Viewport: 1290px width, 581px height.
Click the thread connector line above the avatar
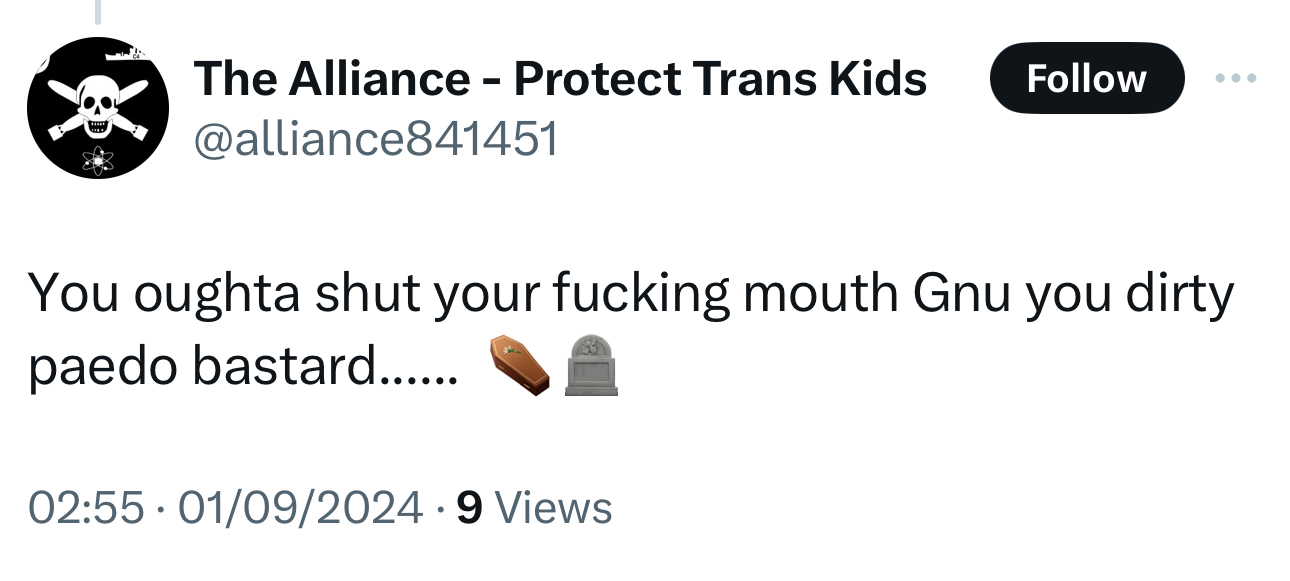click(x=97, y=11)
